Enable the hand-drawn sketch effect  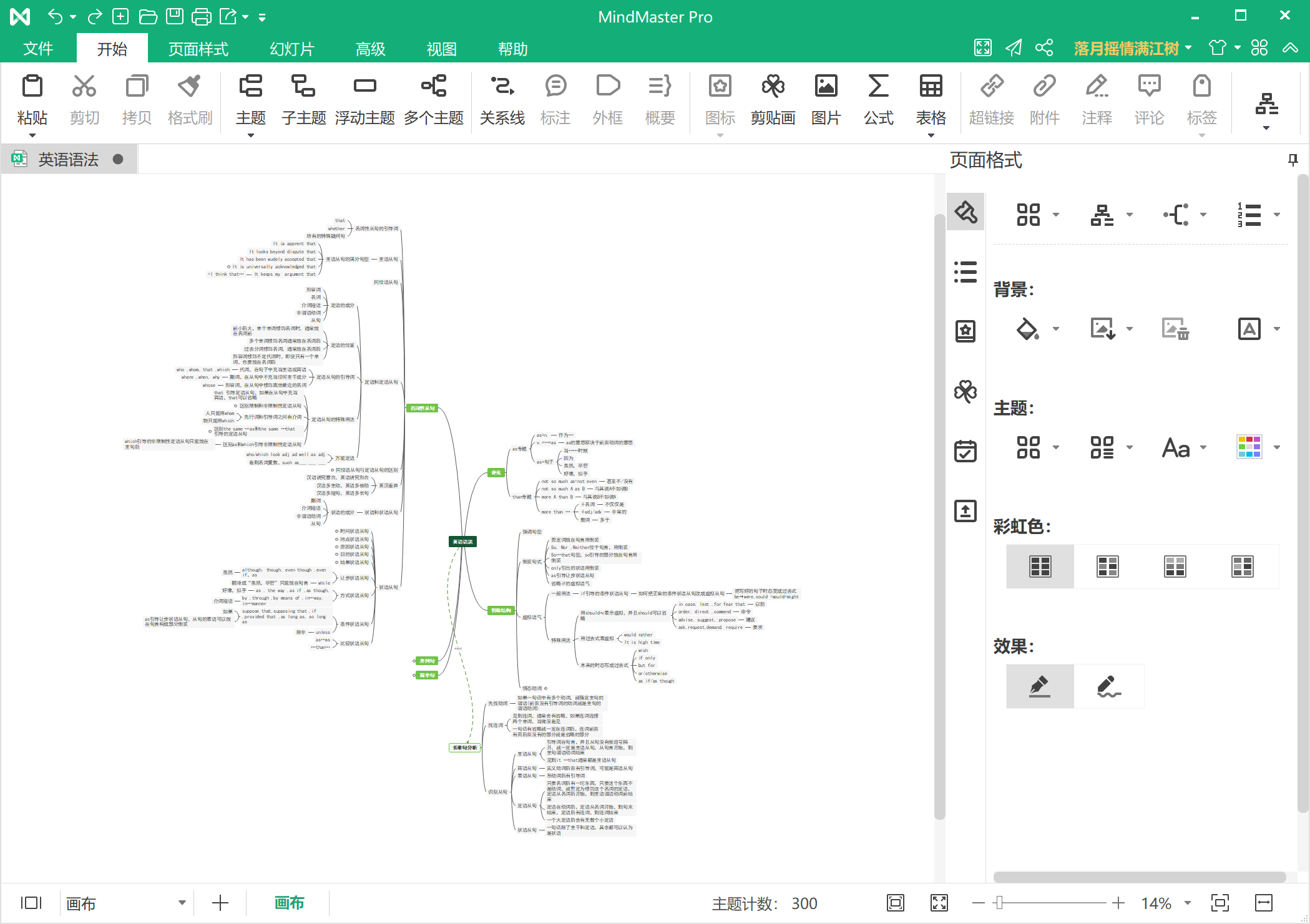1108,686
